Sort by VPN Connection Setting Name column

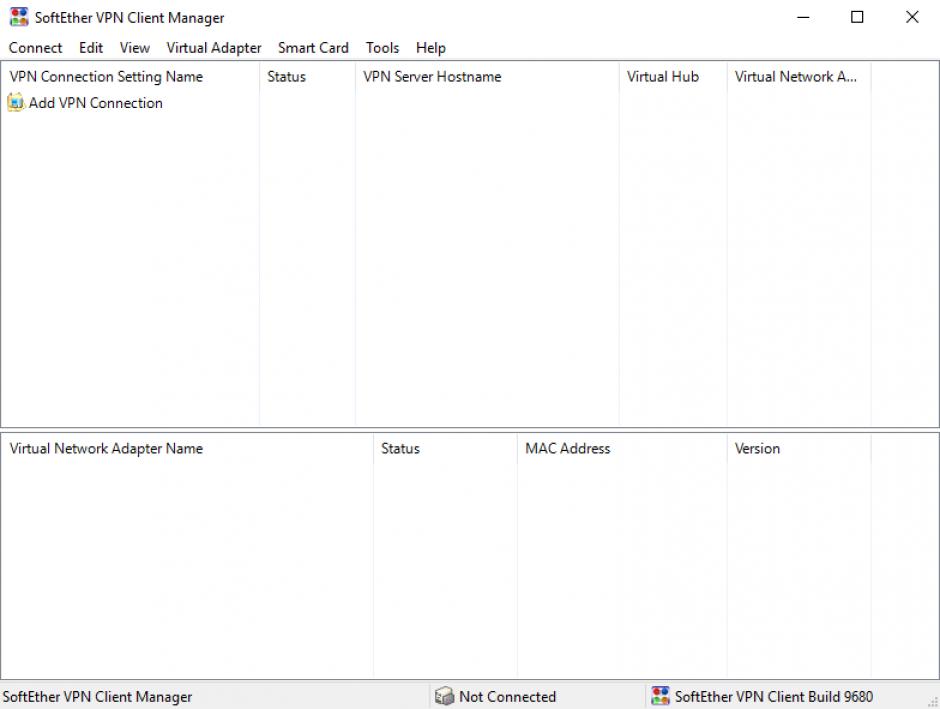[x=106, y=77]
